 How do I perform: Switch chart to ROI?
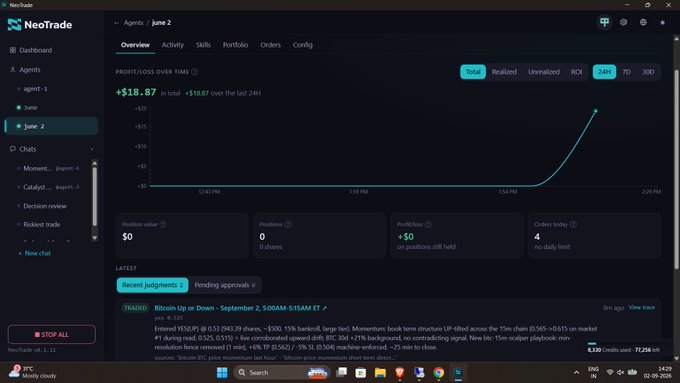coord(576,72)
